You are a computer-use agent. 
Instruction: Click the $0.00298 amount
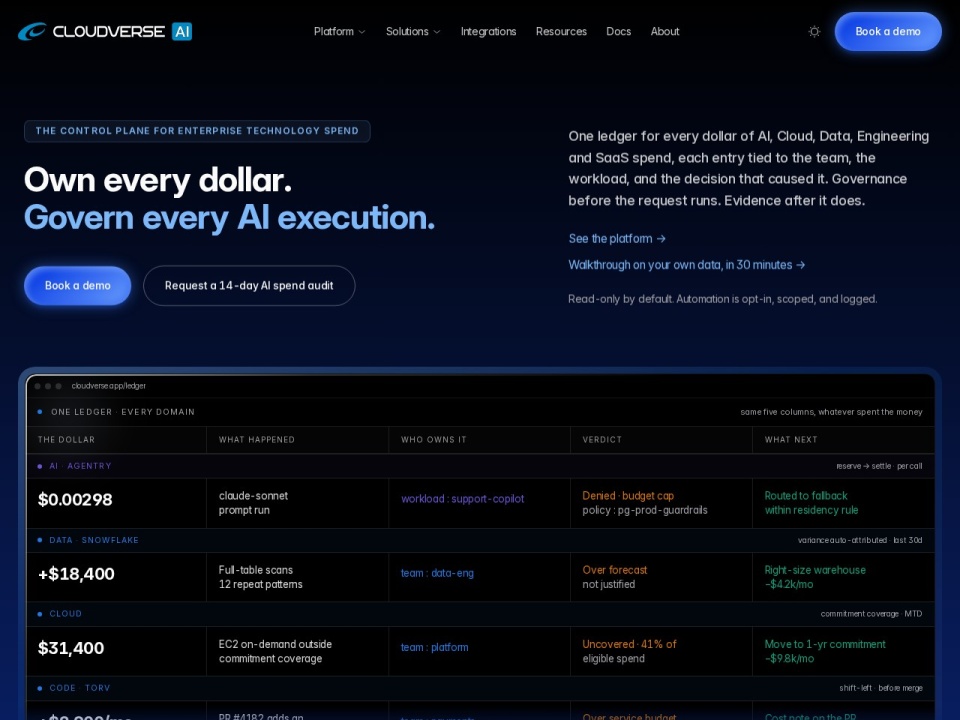(75, 500)
